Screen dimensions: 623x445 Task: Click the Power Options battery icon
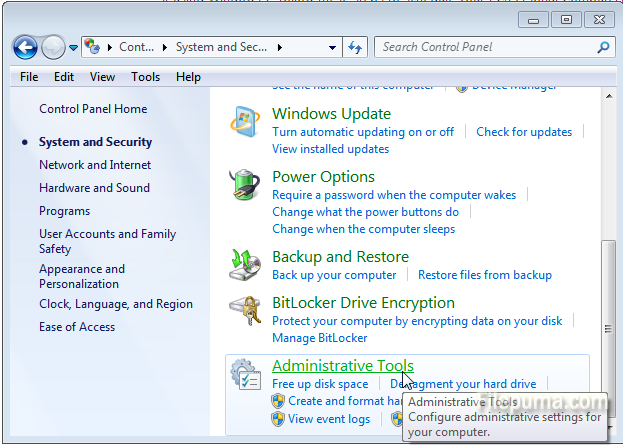(246, 186)
